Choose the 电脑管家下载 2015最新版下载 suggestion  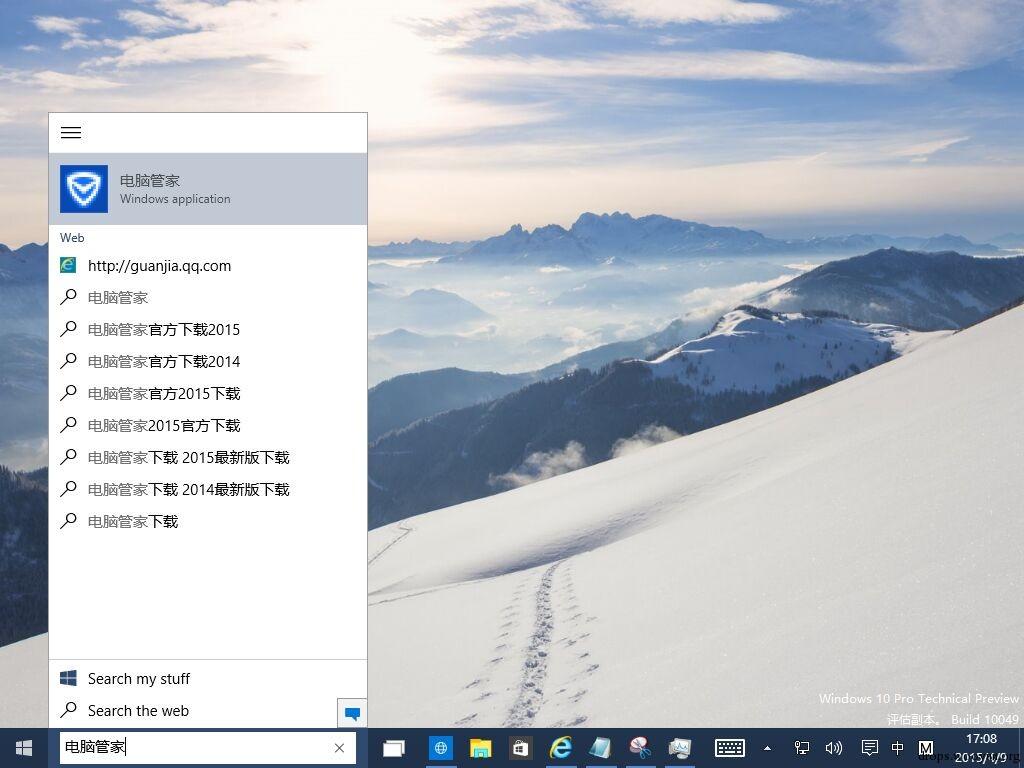[x=188, y=458]
